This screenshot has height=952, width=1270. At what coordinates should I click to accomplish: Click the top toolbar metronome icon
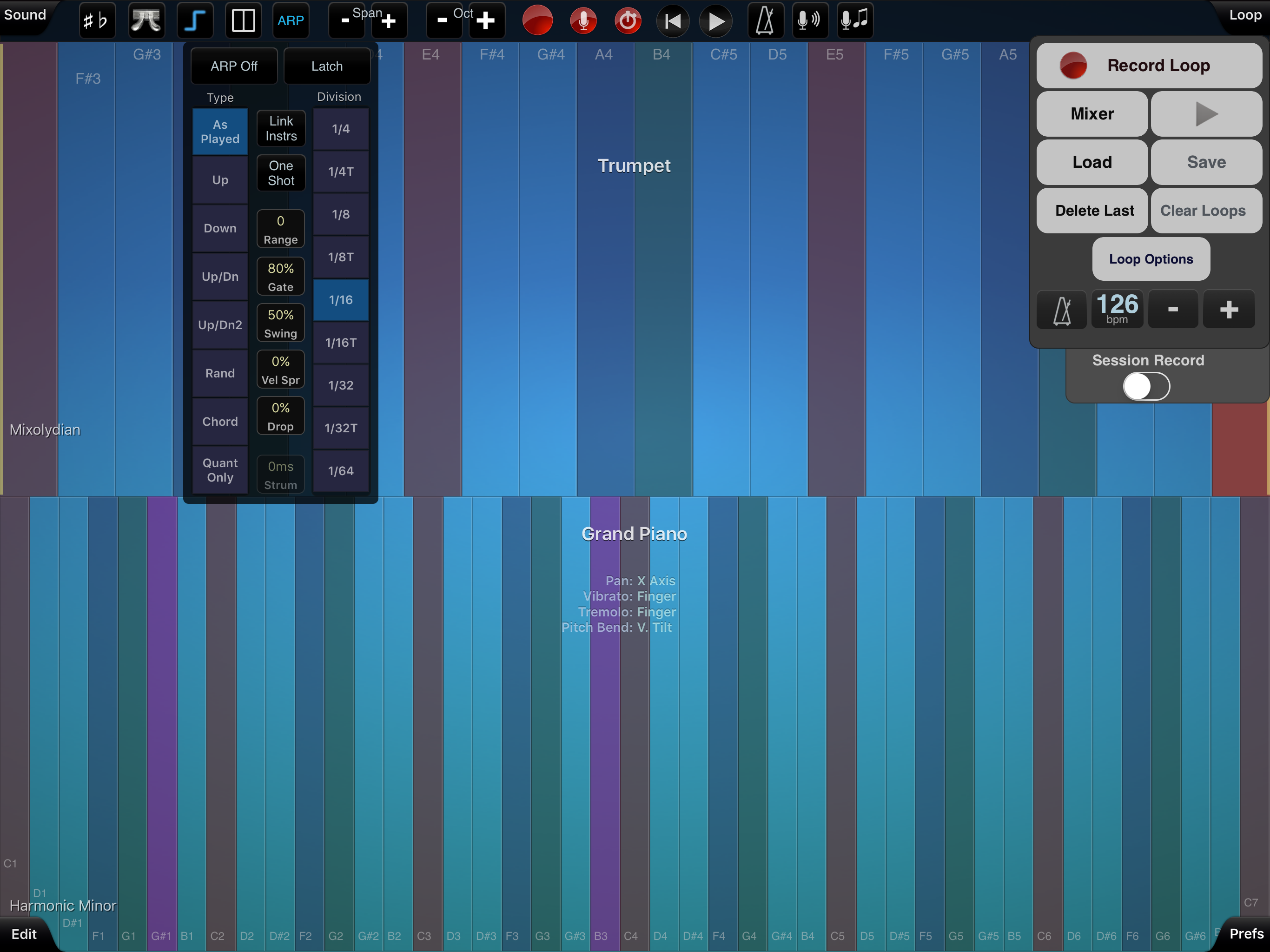pos(765,20)
